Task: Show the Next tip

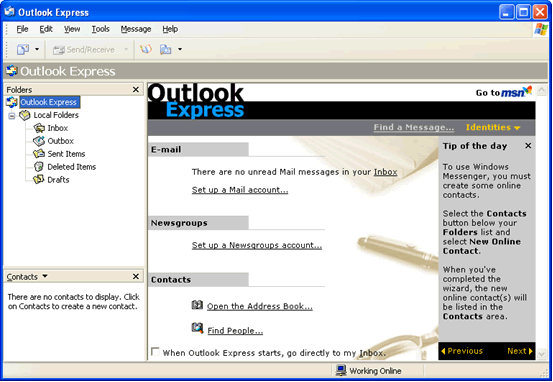Action: point(520,351)
